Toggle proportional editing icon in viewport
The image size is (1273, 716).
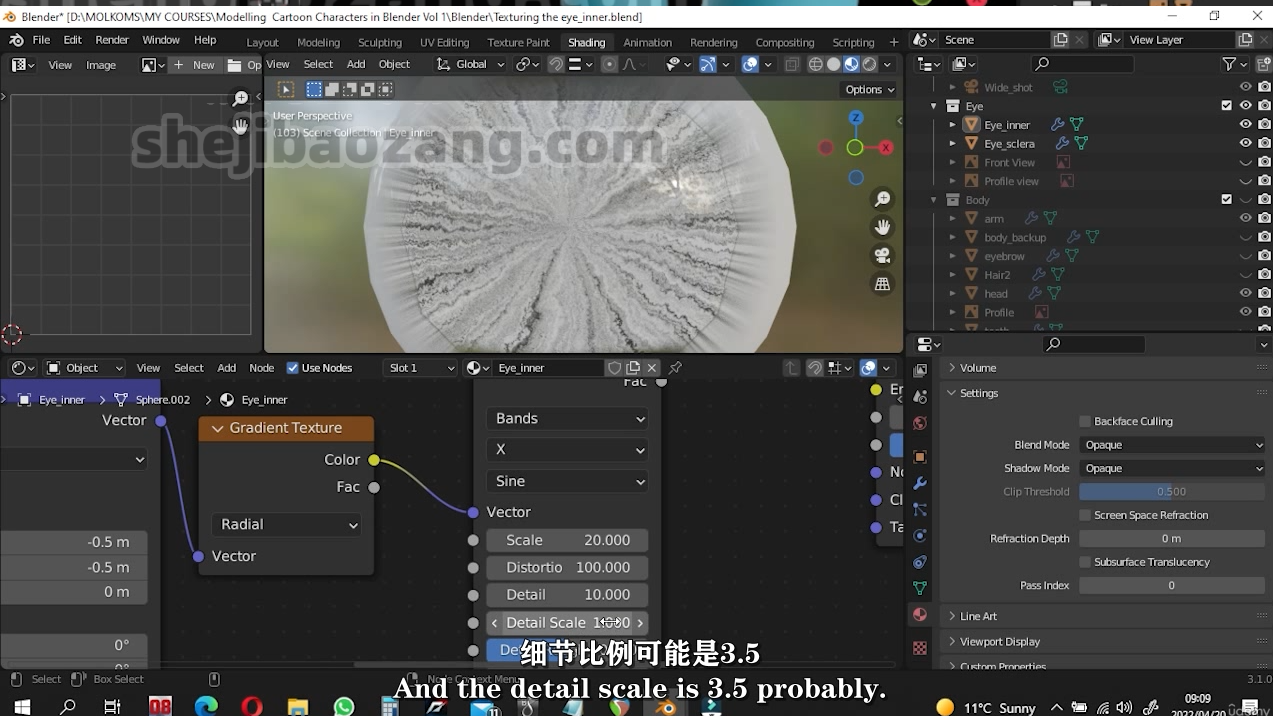tap(609, 64)
